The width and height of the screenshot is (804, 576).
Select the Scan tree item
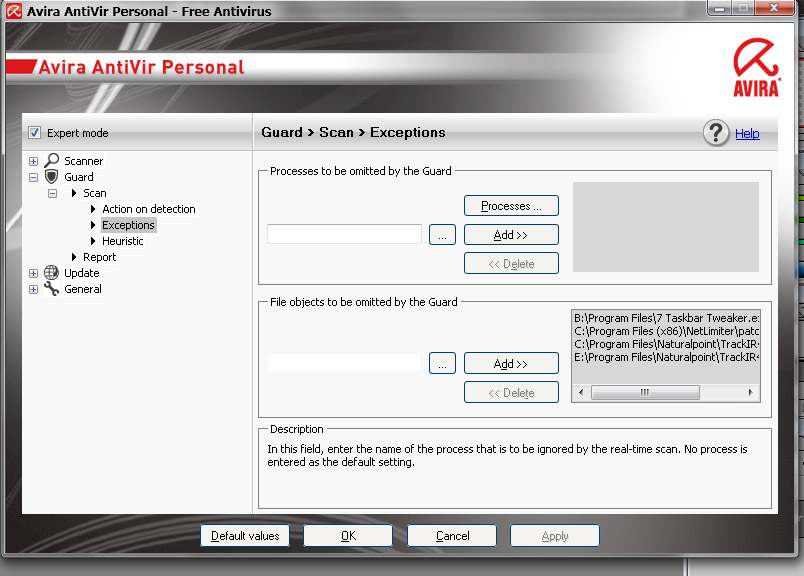tap(95, 193)
